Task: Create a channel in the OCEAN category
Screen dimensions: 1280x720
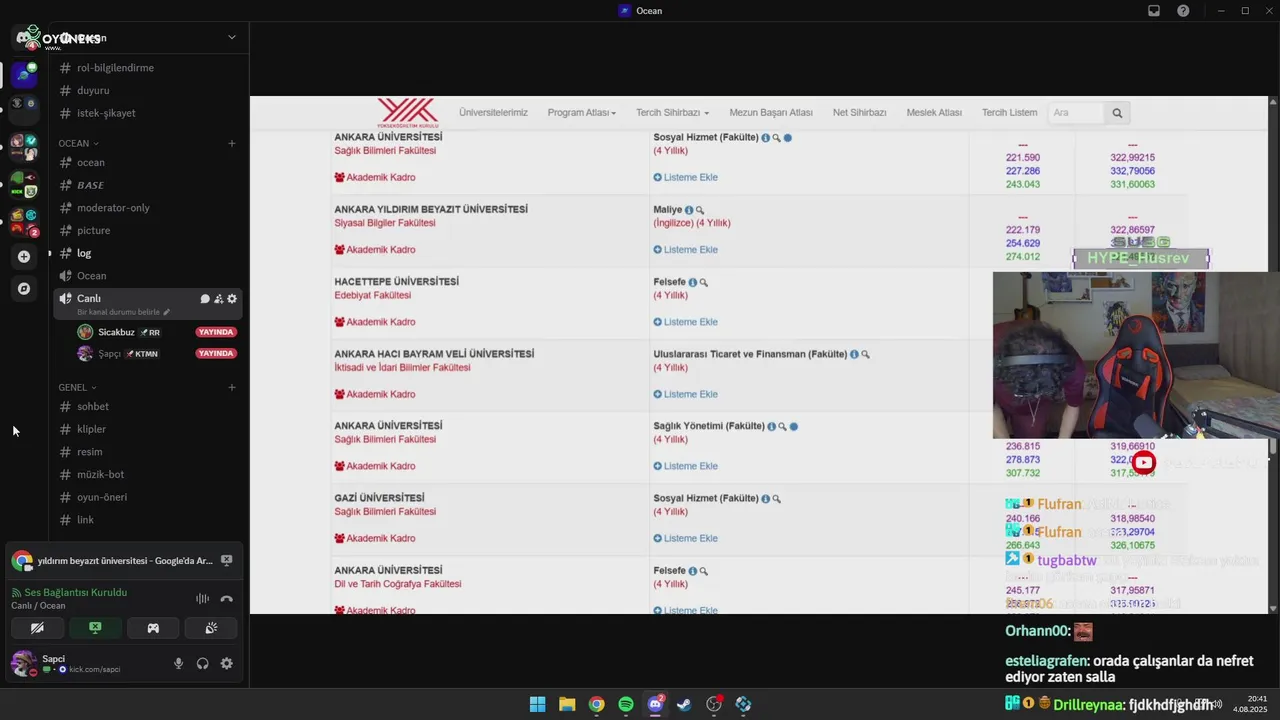Action: tap(232, 143)
